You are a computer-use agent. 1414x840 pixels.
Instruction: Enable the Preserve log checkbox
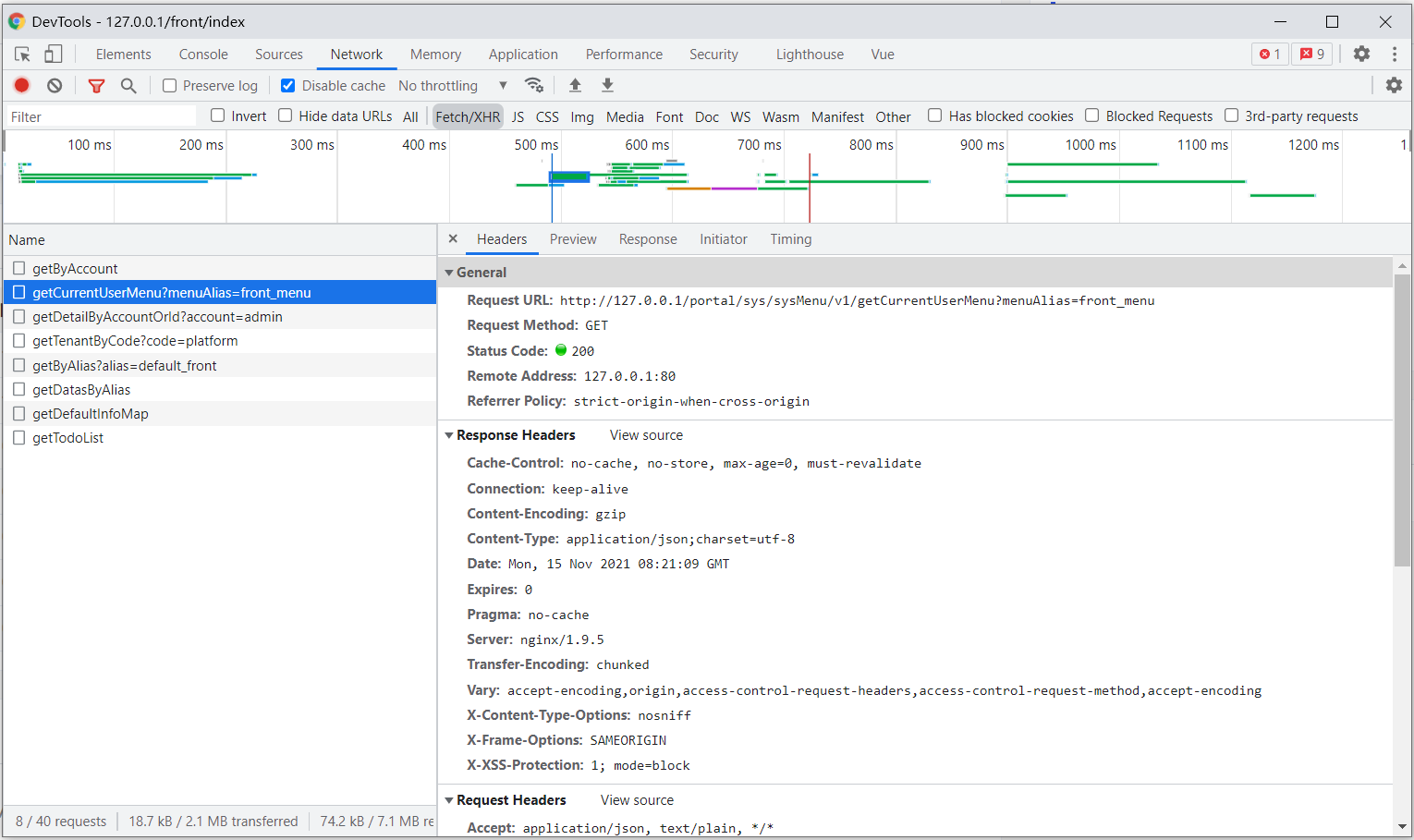pos(170,86)
